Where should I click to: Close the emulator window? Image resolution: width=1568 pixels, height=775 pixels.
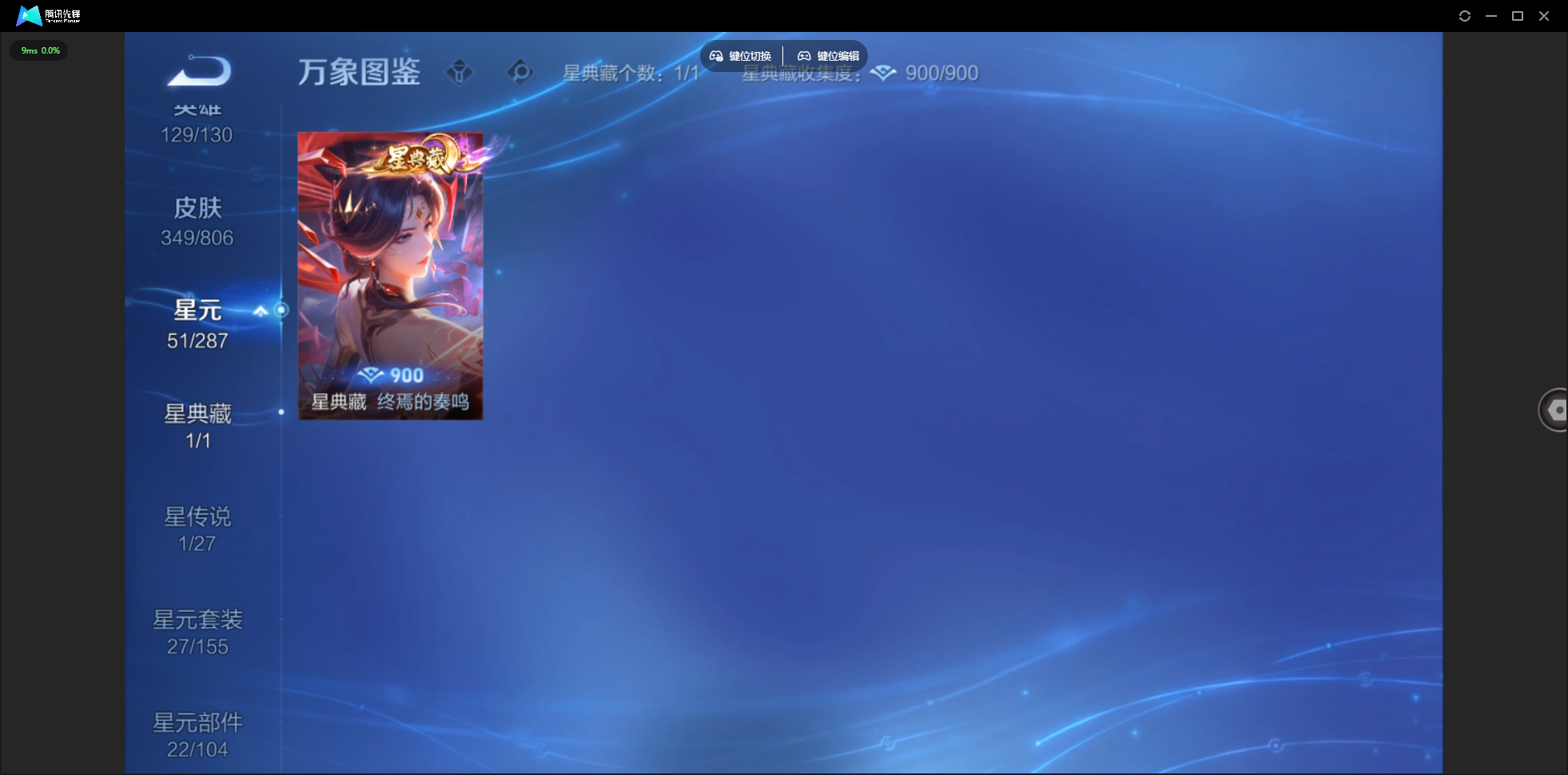coord(1544,16)
